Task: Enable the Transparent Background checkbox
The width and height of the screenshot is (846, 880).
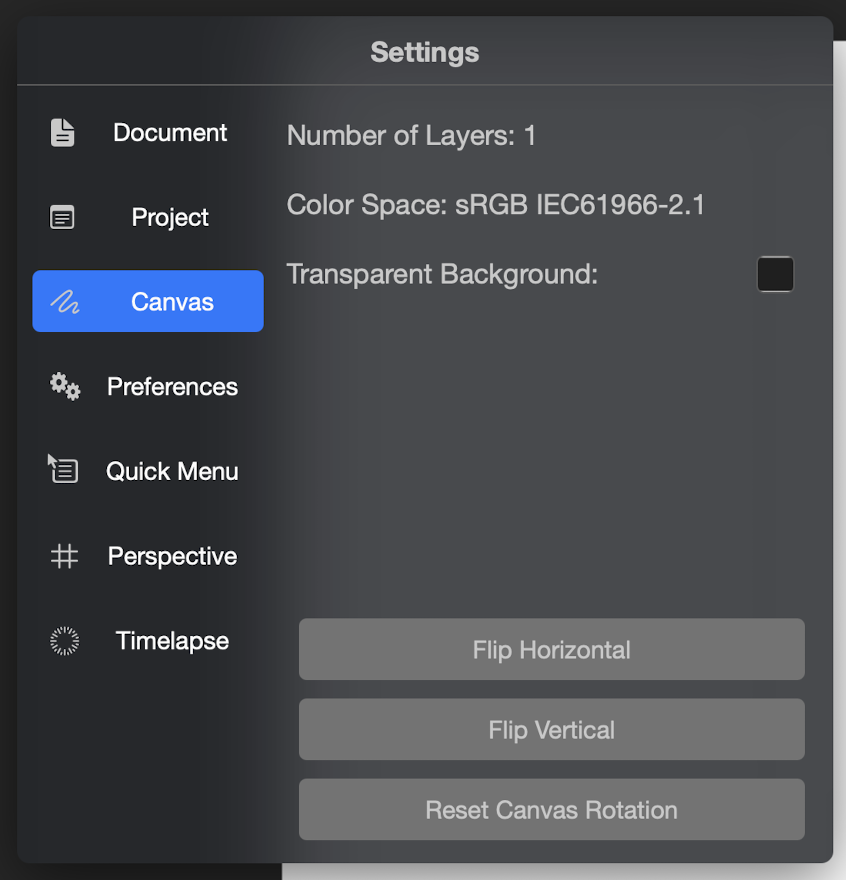Action: [x=775, y=274]
